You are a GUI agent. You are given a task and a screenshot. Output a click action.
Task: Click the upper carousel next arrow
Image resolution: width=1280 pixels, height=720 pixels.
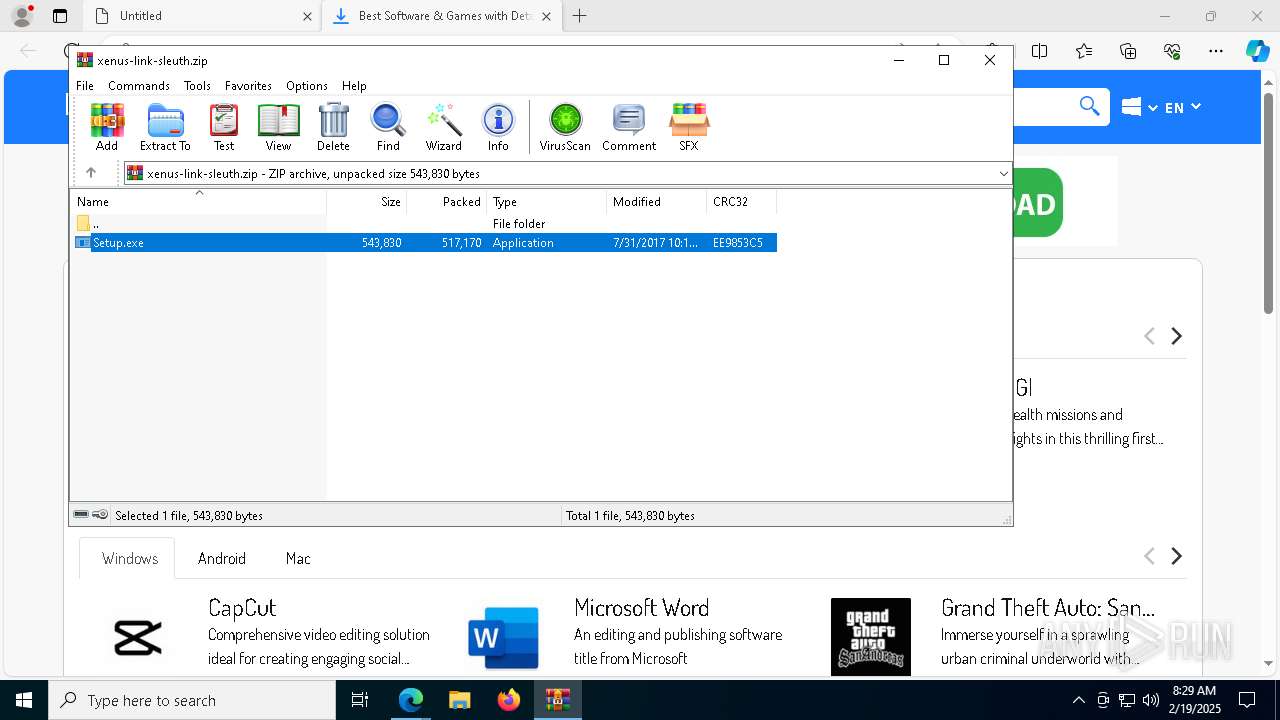(x=1177, y=336)
